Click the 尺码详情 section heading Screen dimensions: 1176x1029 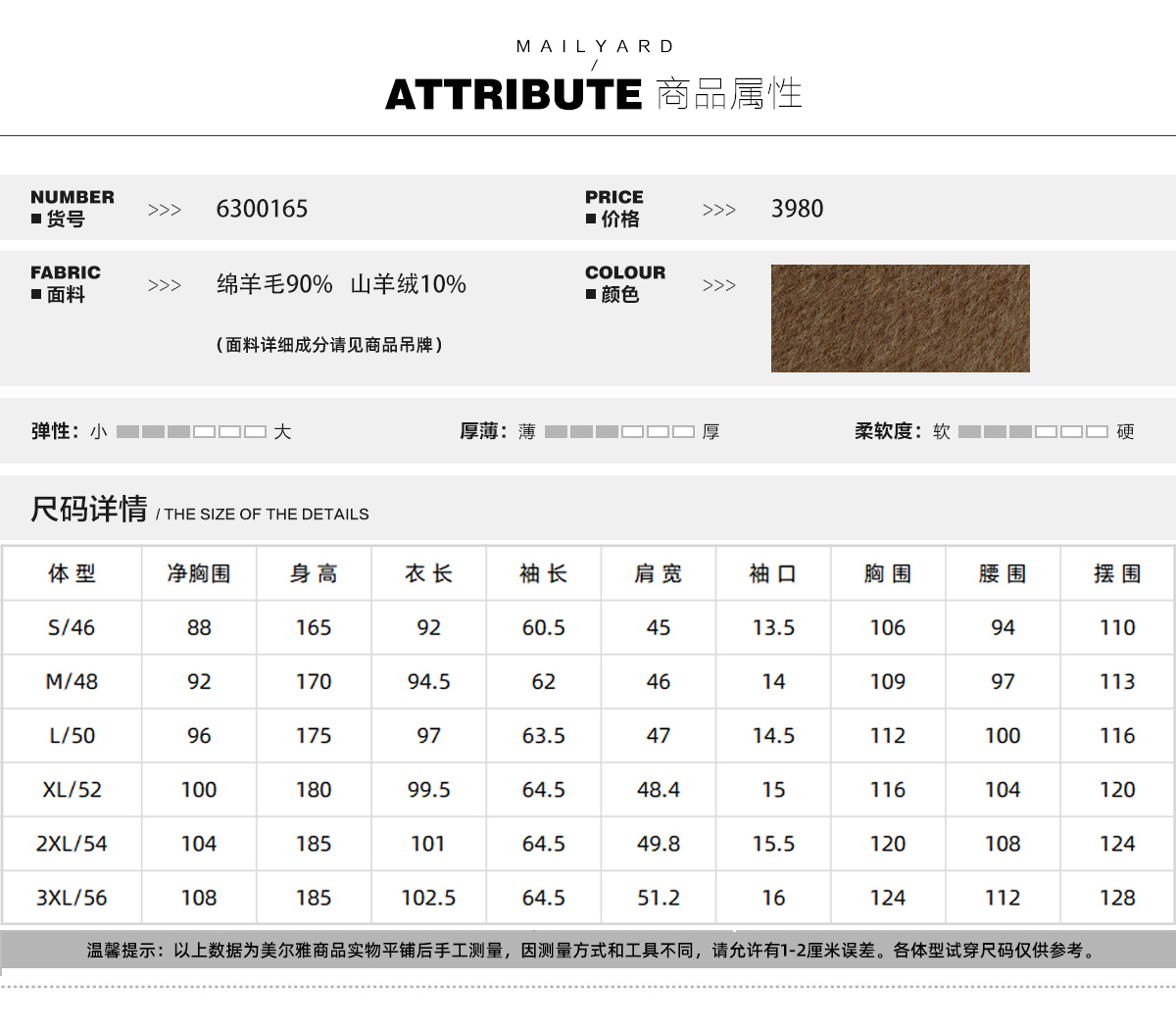click(x=89, y=510)
